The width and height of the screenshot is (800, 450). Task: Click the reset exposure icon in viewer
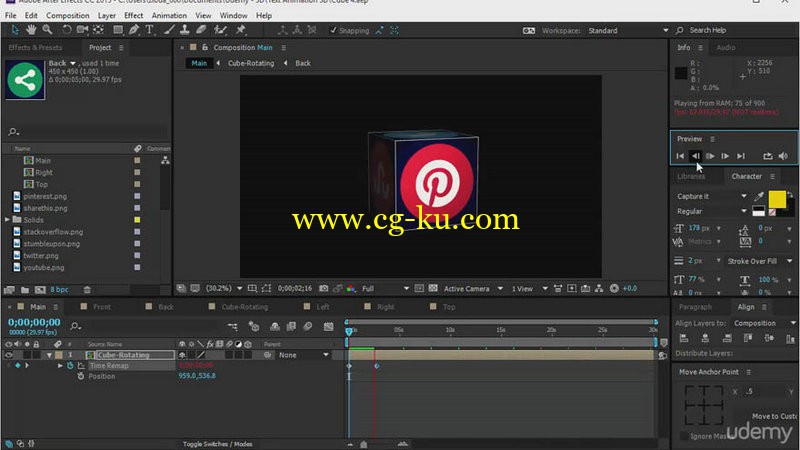[614, 288]
